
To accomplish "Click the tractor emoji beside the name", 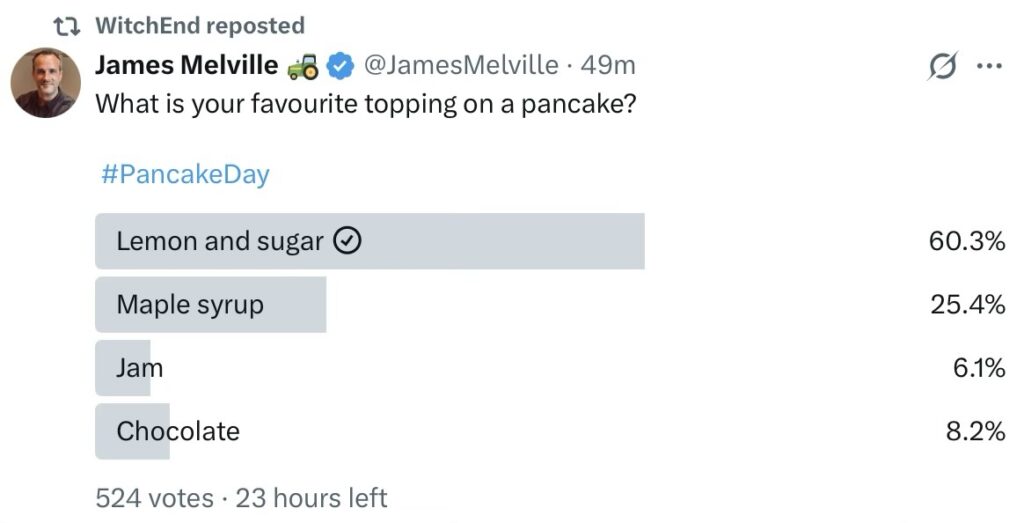I will [303, 66].
